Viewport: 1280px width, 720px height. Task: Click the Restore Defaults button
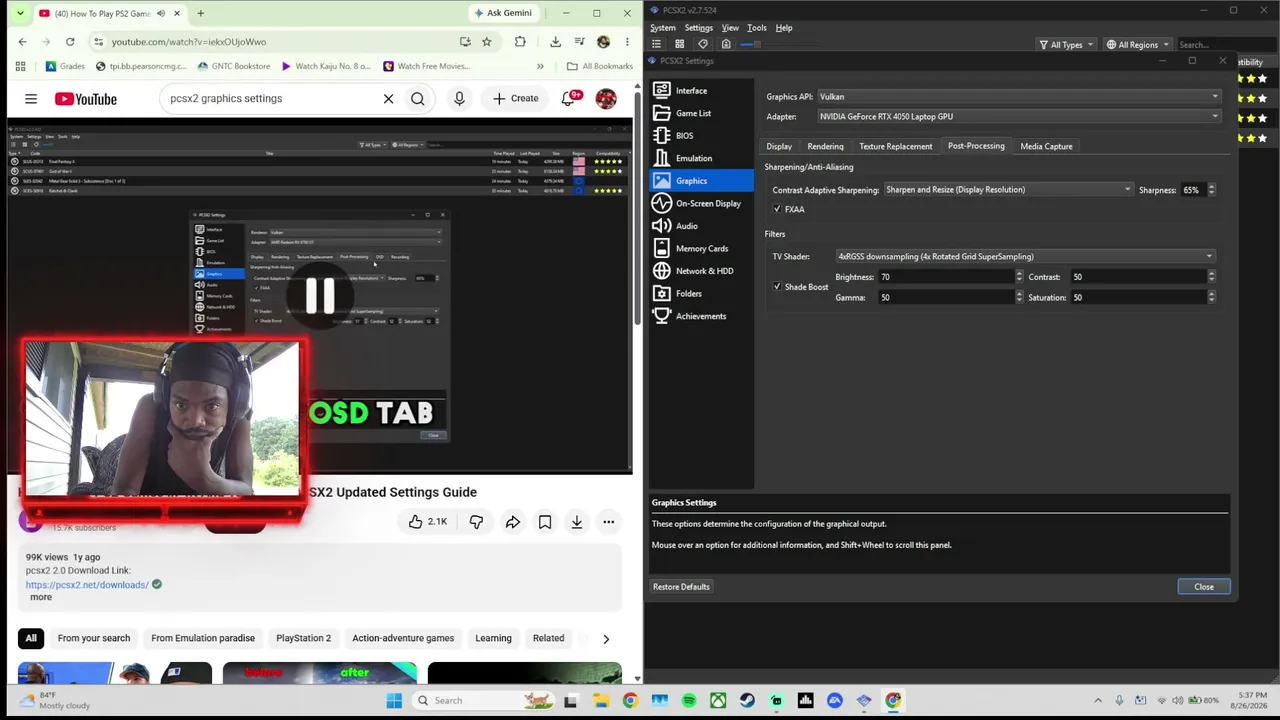[x=681, y=587]
